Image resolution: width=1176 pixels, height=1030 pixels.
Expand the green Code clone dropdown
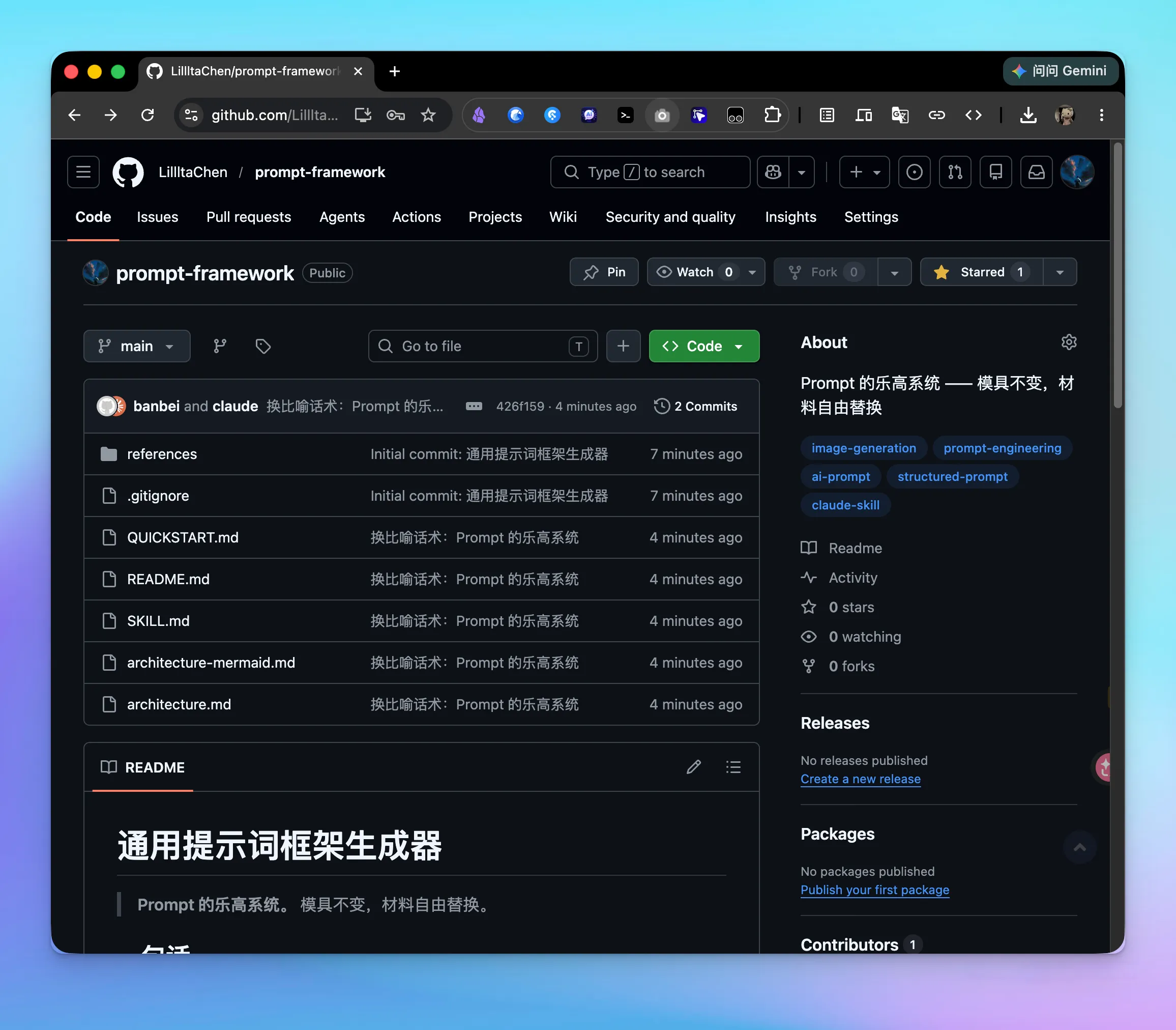[x=704, y=346]
